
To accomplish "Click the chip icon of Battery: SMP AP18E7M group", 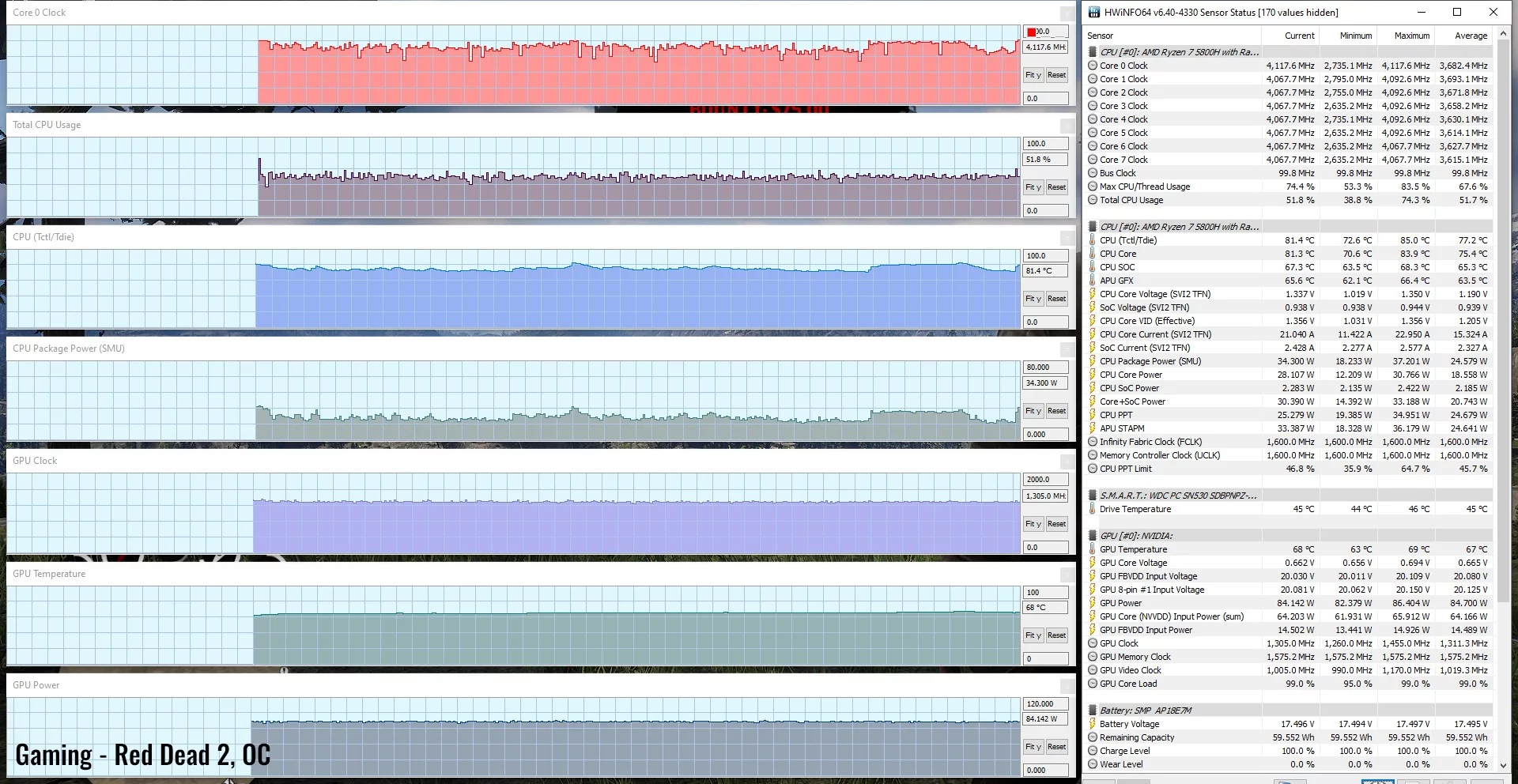I will [1093, 710].
